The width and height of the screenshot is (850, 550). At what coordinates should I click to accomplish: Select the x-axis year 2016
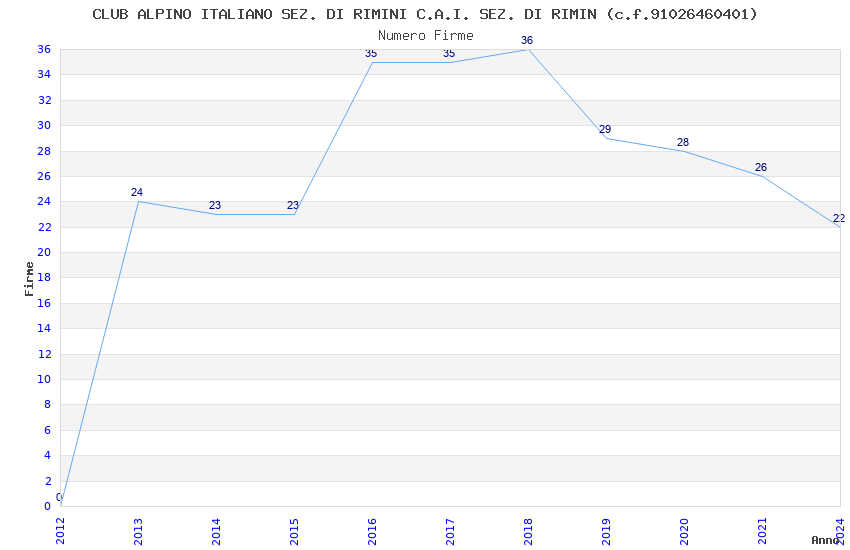(372, 531)
